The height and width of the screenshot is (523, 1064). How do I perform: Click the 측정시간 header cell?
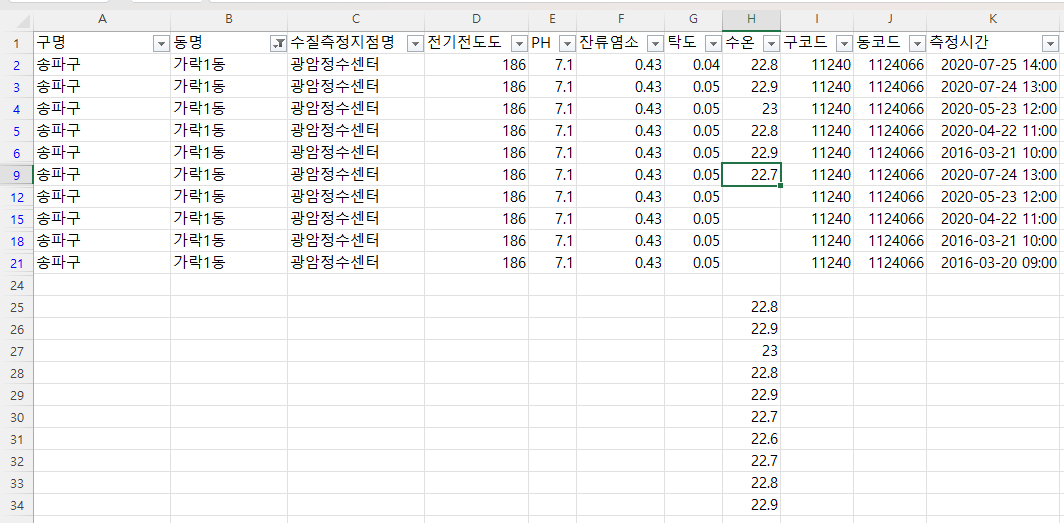click(x=993, y=43)
